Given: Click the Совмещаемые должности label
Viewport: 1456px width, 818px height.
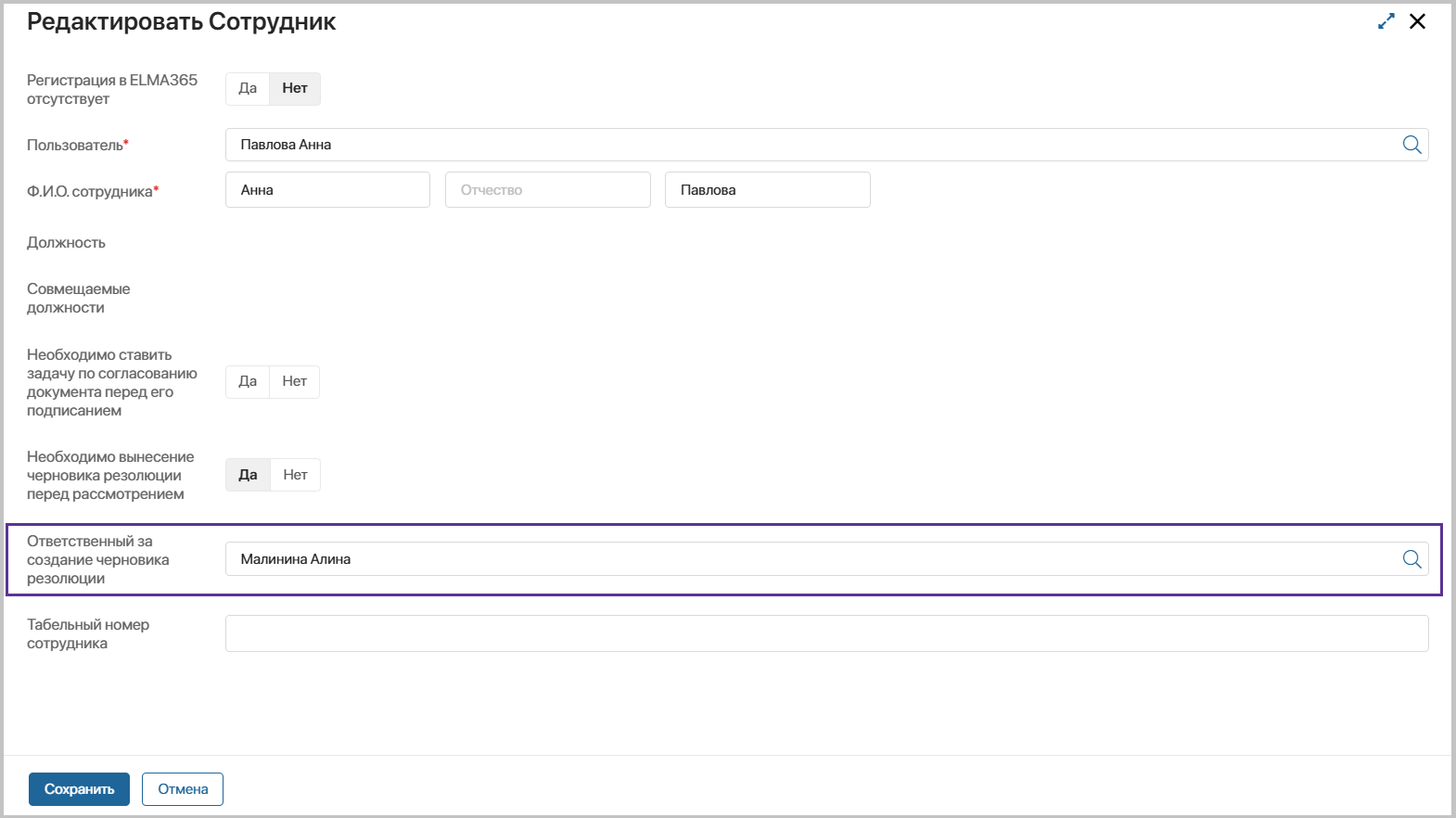Looking at the screenshot, I should pyautogui.click(x=79, y=299).
